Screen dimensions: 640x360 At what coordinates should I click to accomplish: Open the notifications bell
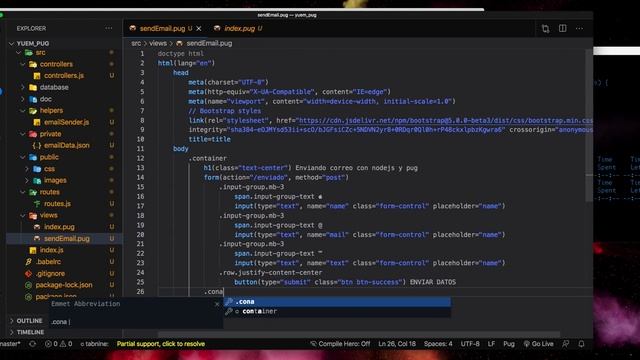[581, 344]
